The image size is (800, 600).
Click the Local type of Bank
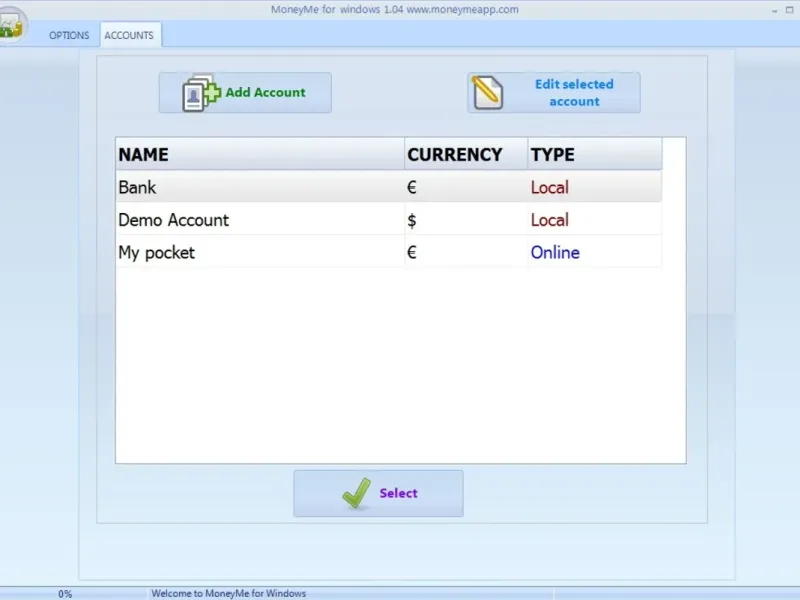tap(549, 187)
